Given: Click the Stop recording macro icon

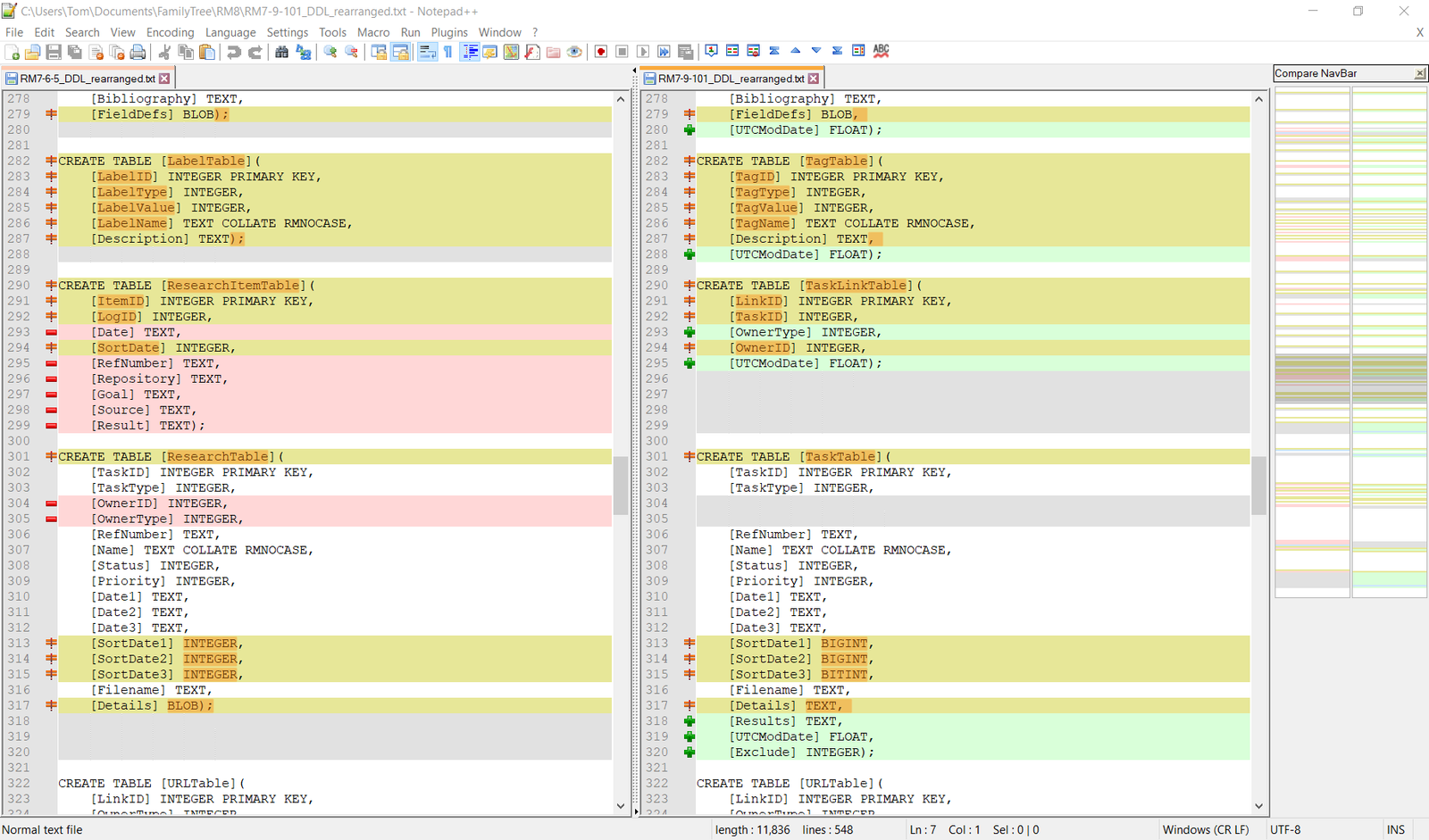Looking at the screenshot, I should click(622, 52).
